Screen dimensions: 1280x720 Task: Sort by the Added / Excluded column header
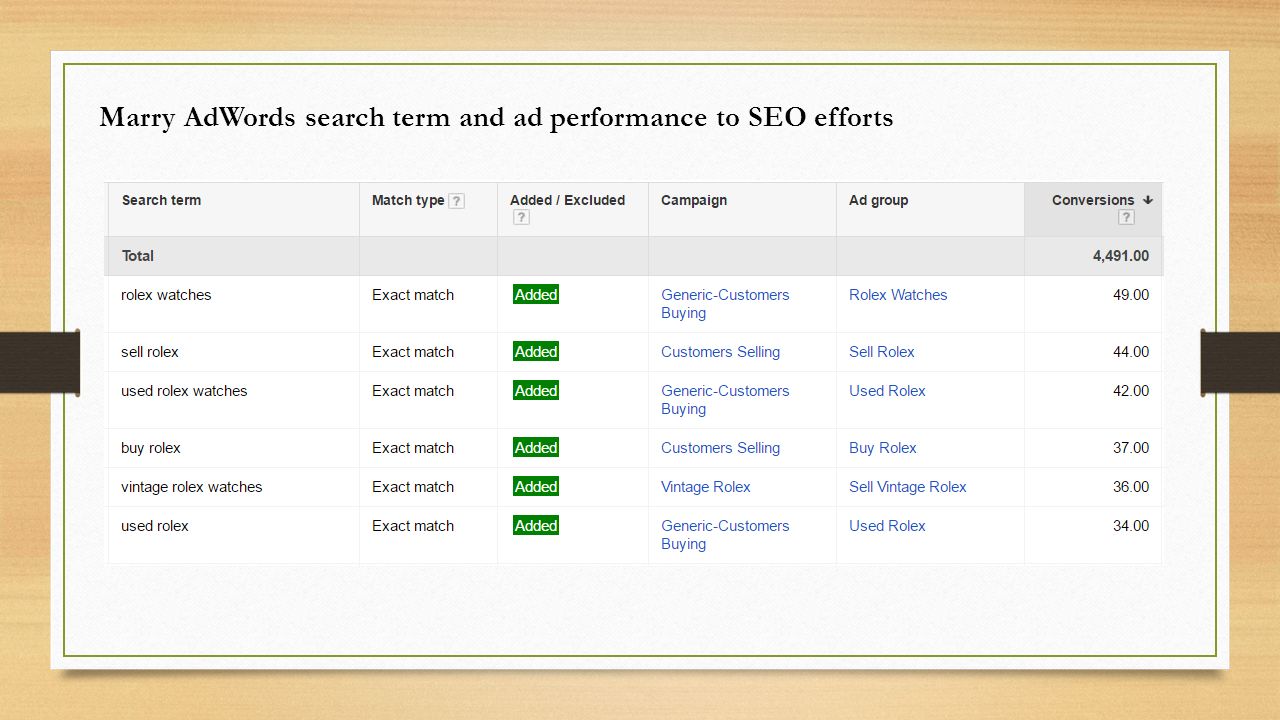(x=567, y=200)
